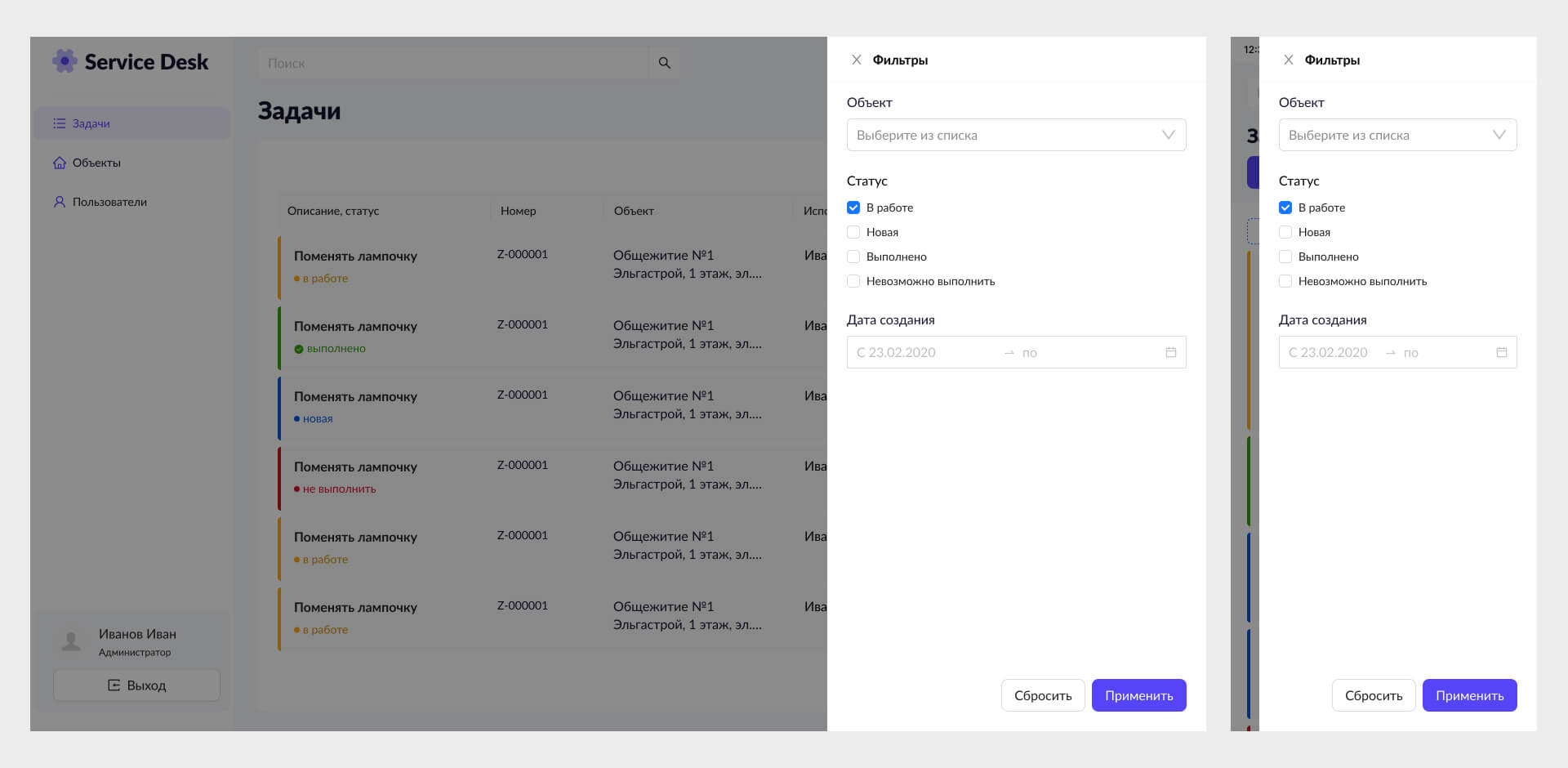The width and height of the screenshot is (1568, 768).
Task: Open calendar icon in mobile date field
Action: coord(1501,352)
